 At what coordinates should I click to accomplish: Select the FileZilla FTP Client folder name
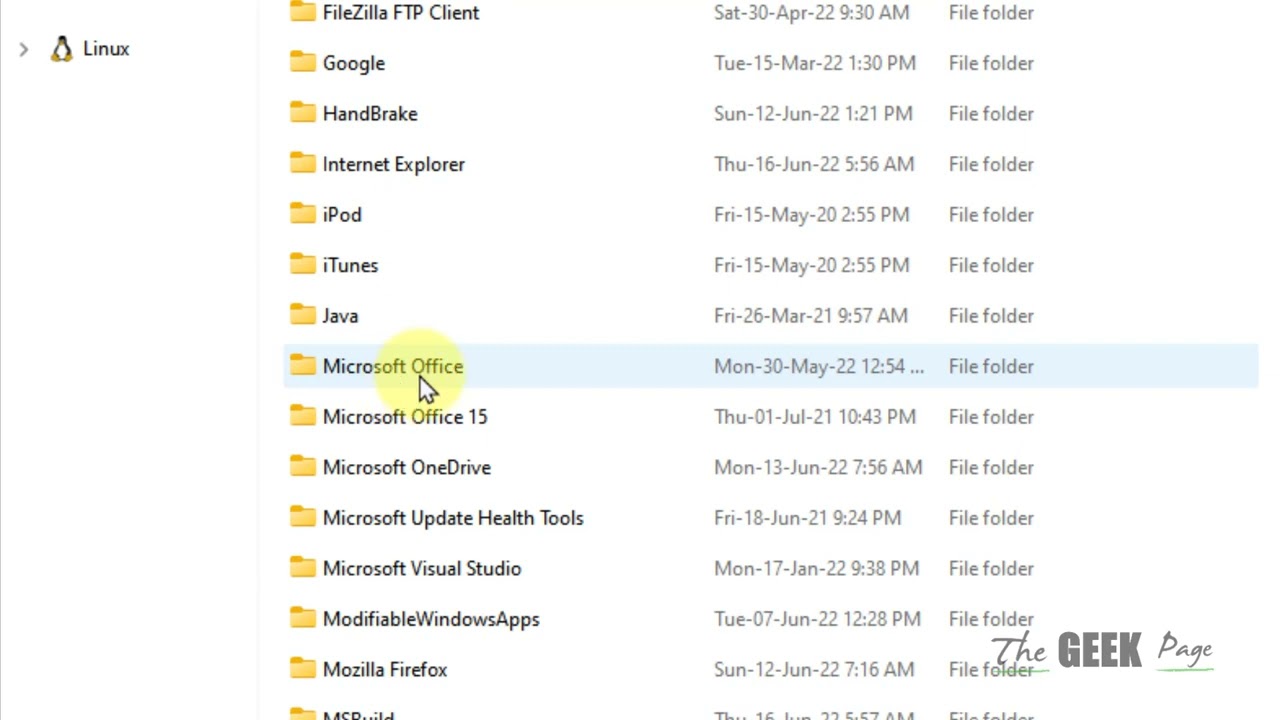401,13
